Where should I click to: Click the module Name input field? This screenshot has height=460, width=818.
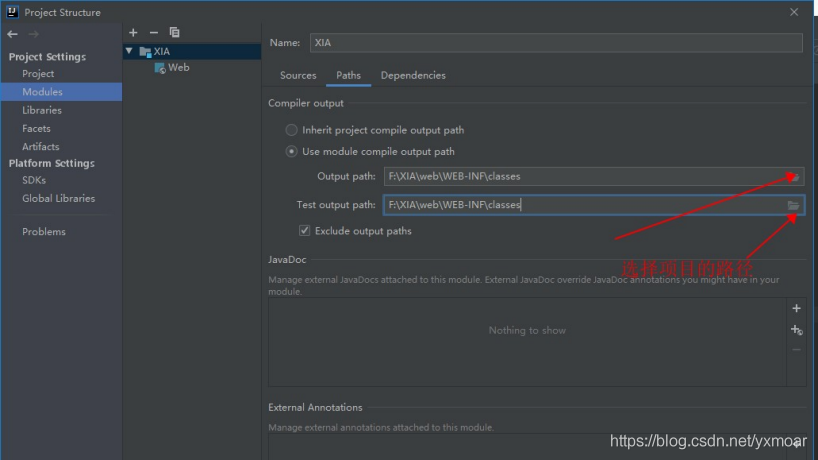click(555, 43)
